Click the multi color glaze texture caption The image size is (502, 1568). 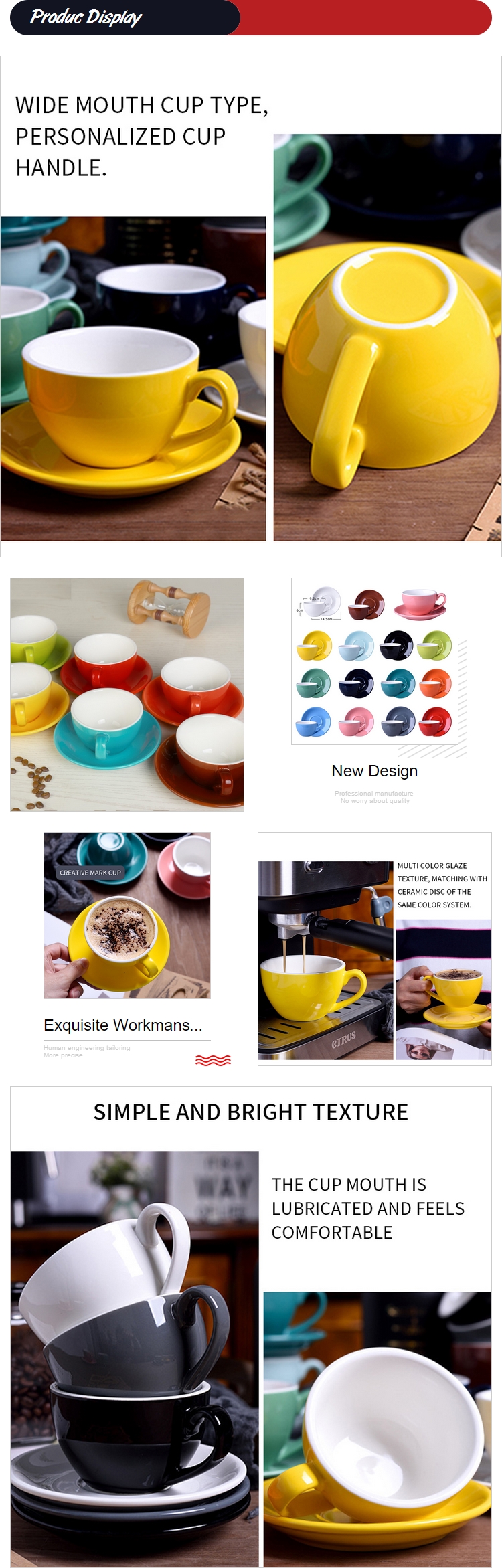(x=442, y=885)
